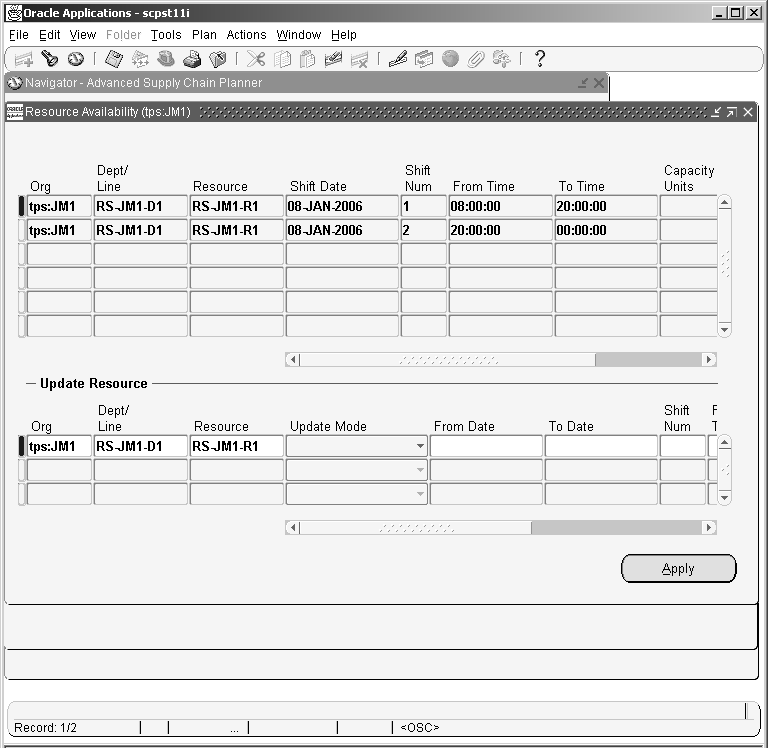
Task: Click the Close Form folder icon
Action: point(217,59)
